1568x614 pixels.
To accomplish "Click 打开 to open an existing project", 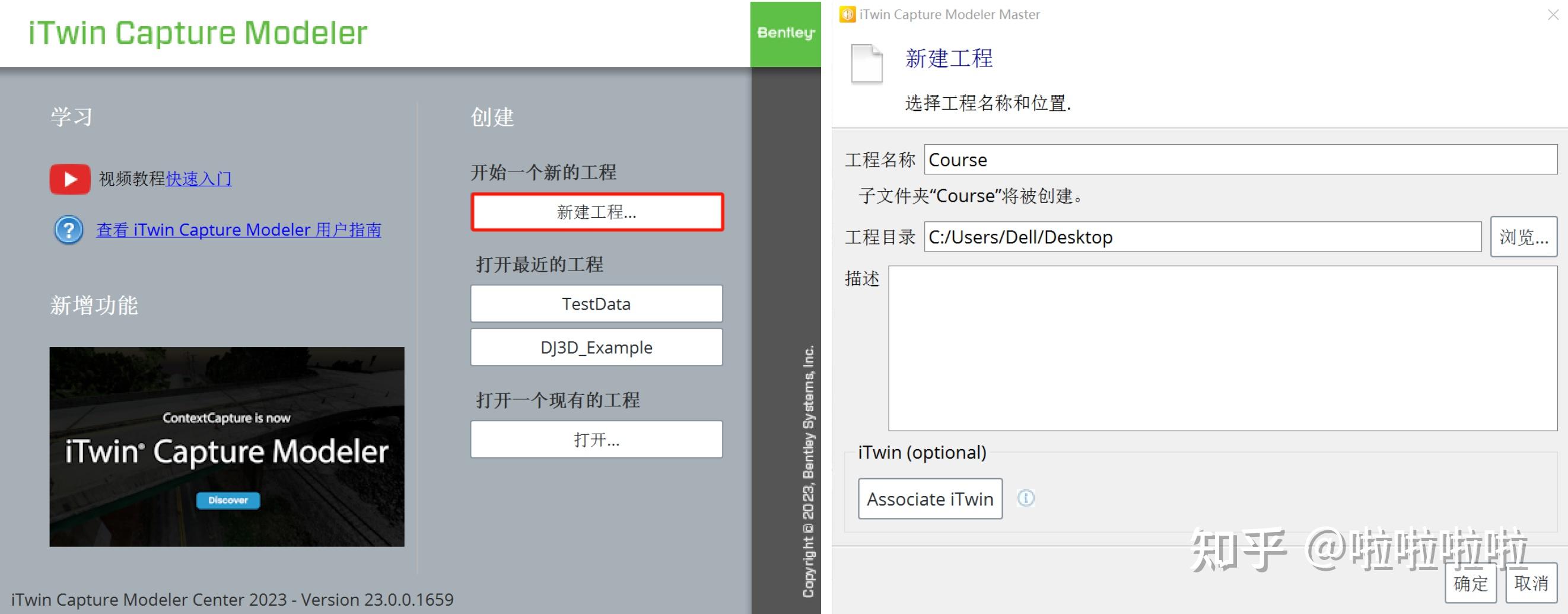I will click(595, 440).
